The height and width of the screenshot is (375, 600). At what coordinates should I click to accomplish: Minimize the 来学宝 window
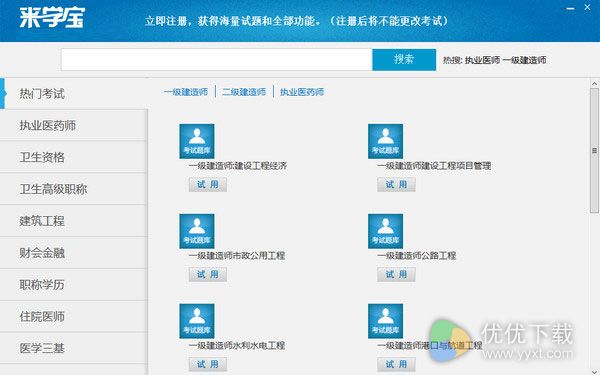click(570, 8)
